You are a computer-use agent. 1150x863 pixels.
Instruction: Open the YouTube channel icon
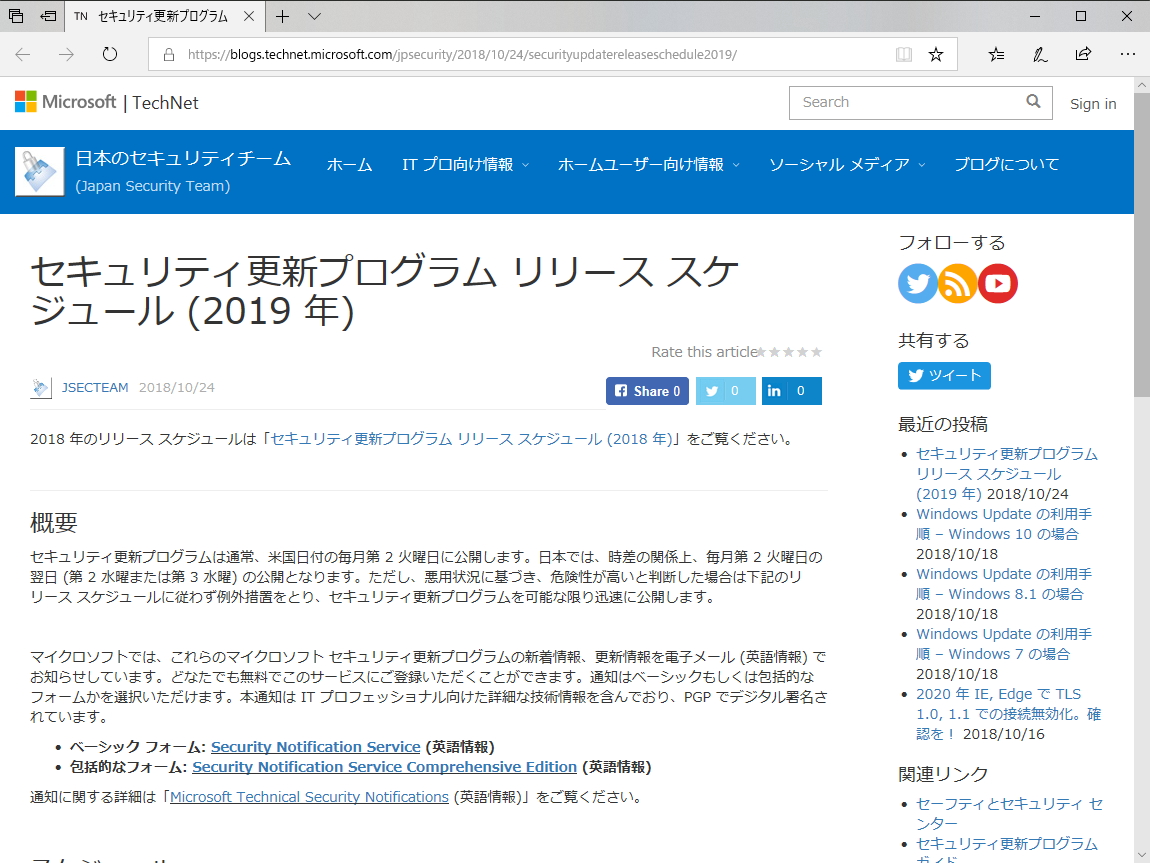[997, 283]
